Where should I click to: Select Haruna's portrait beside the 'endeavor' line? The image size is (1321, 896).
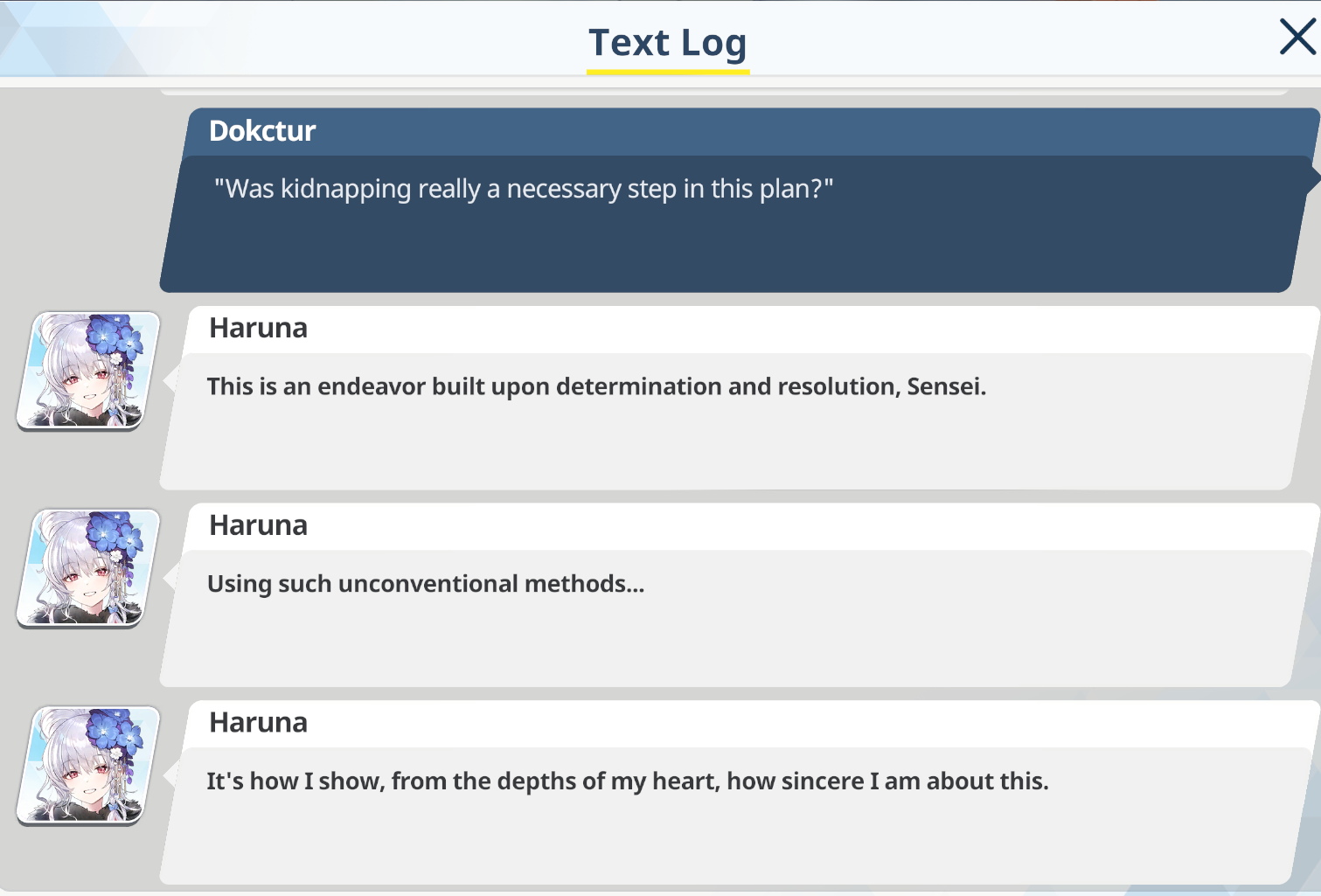pyautogui.click(x=88, y=371)
